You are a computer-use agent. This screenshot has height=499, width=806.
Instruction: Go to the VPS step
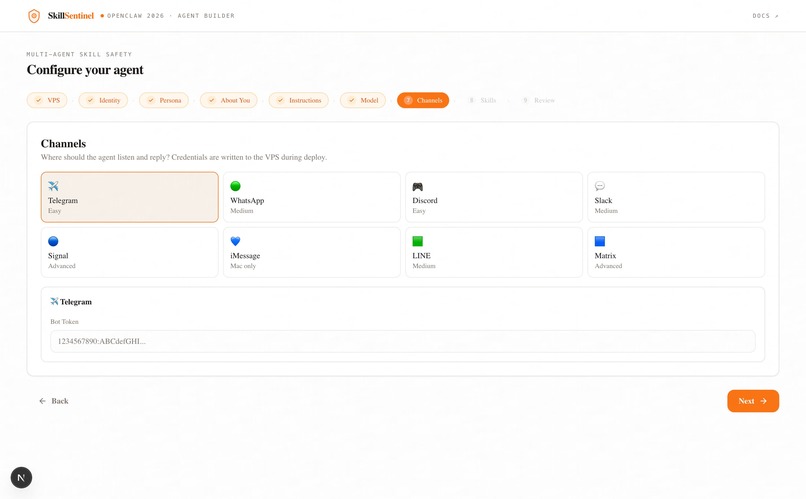(x=47, y=100)
